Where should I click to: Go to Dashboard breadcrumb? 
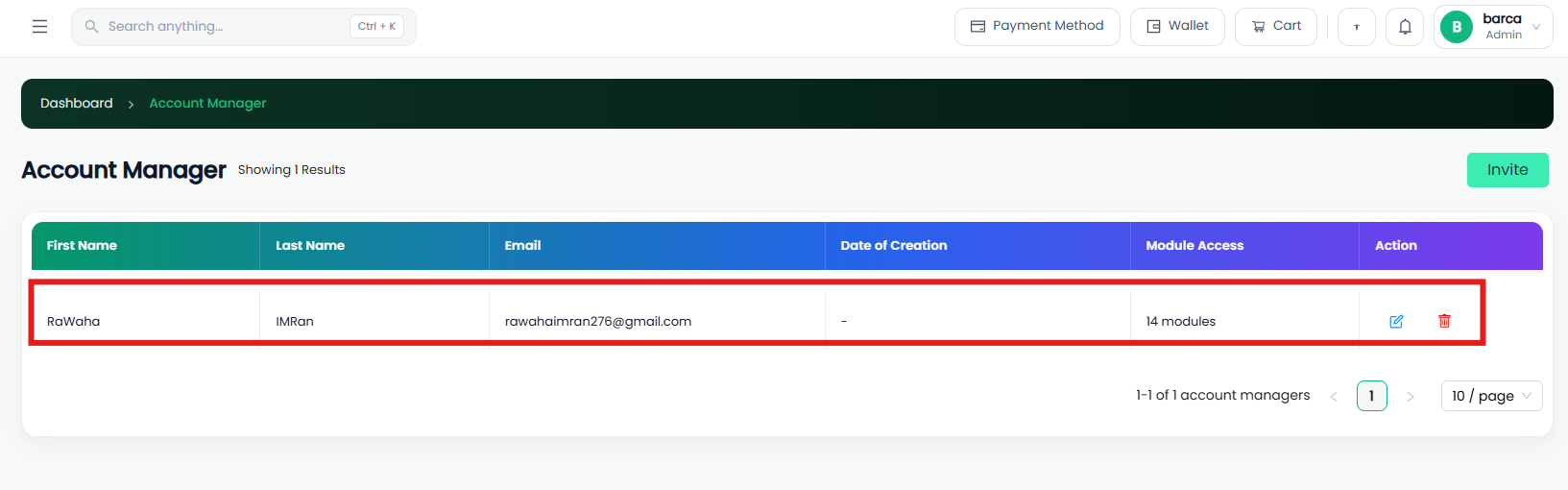click(77, 103)
